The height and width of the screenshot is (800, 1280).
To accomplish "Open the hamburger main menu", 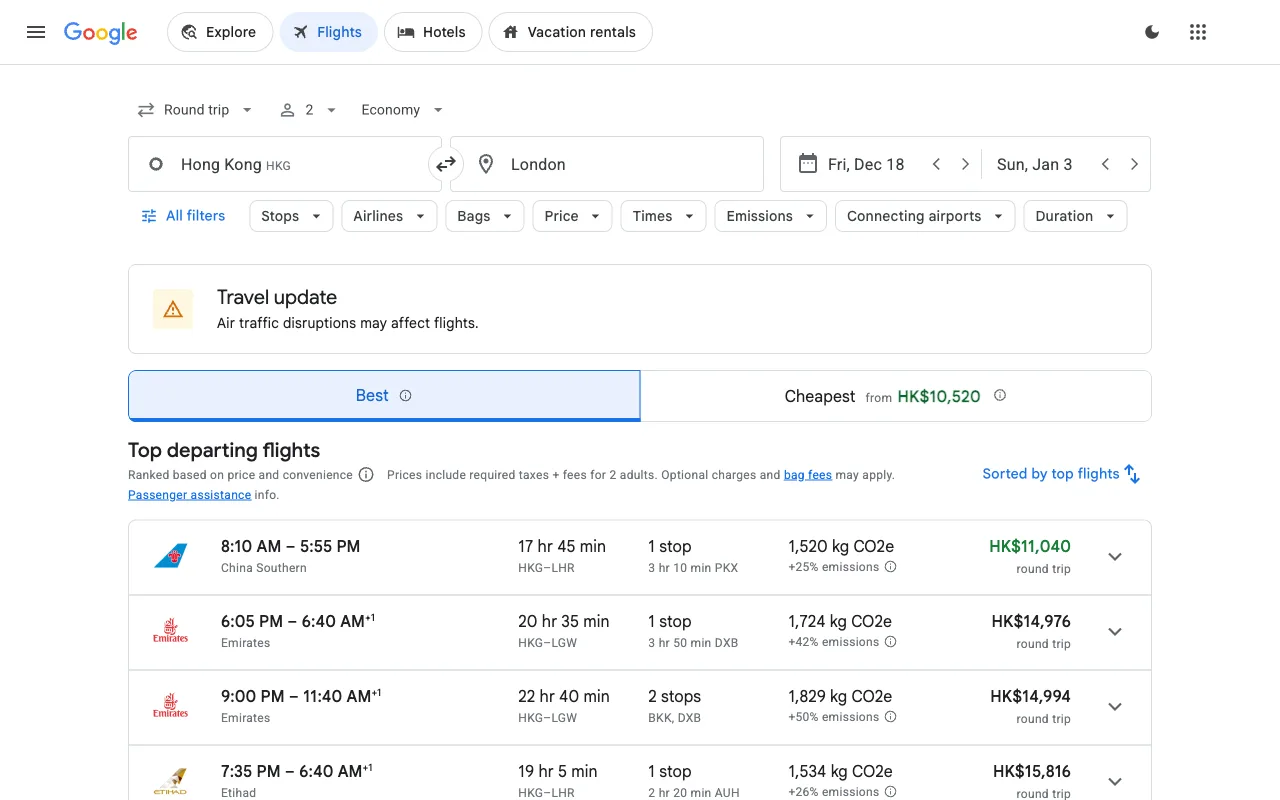I will click(x=36, y=32).
